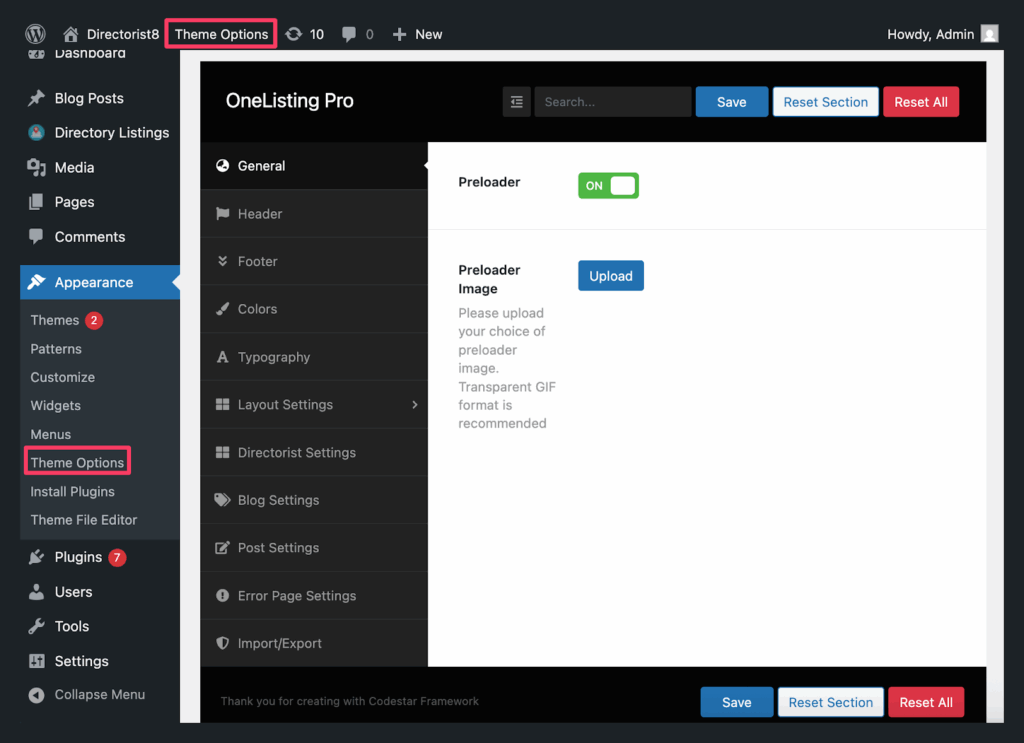
Task: Click the Collapse Menu arrow icon
Action: coord(37,695)
